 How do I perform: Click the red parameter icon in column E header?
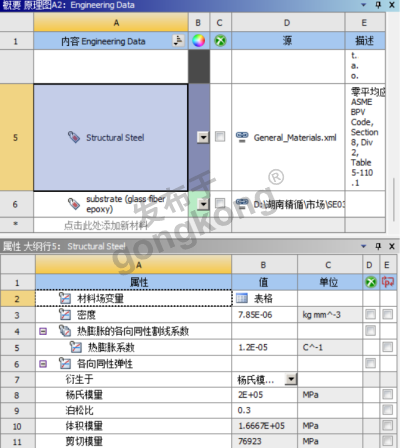(387, 282)
